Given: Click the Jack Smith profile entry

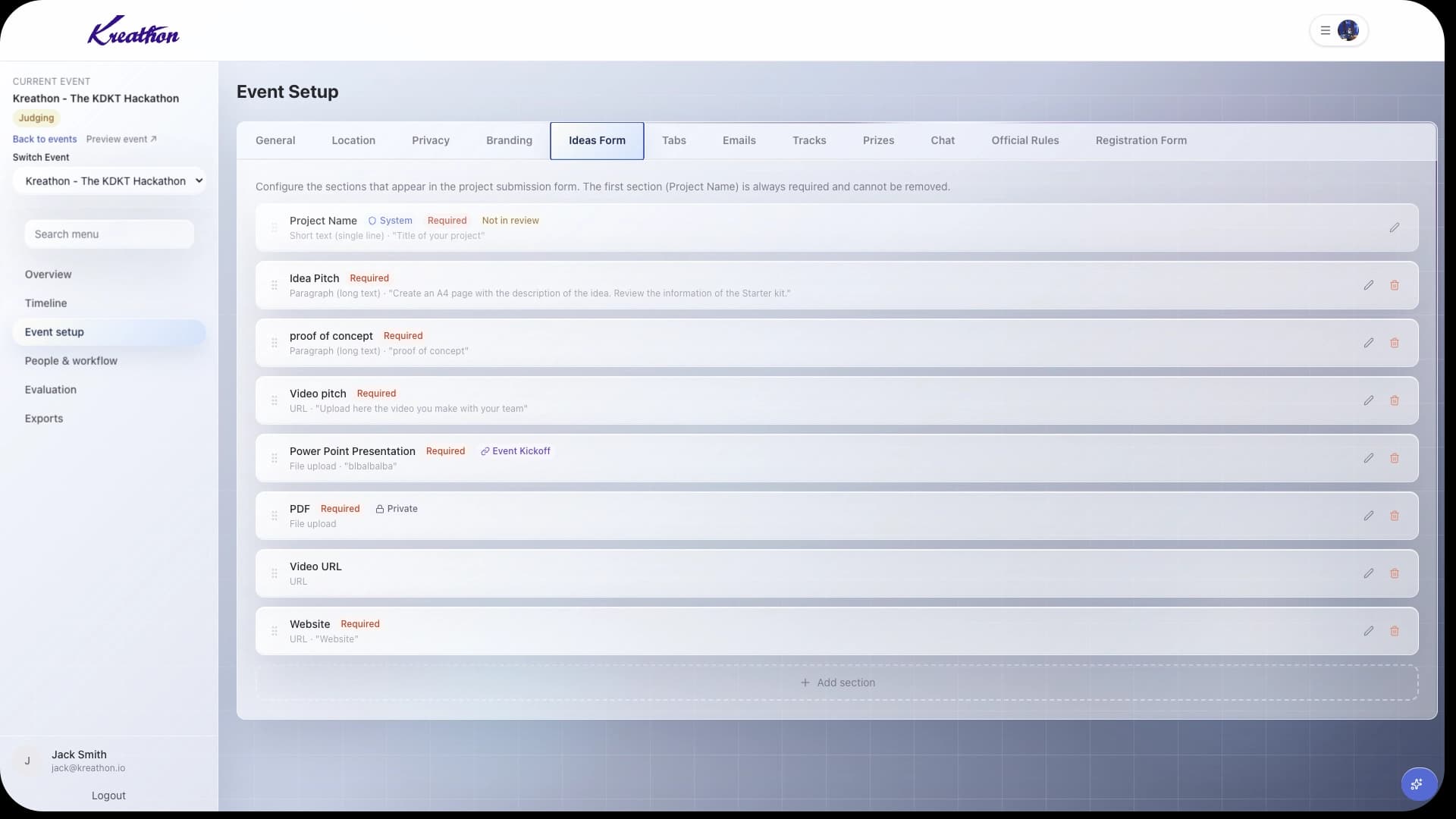Looking at the screenshot, I should point(108,760).
